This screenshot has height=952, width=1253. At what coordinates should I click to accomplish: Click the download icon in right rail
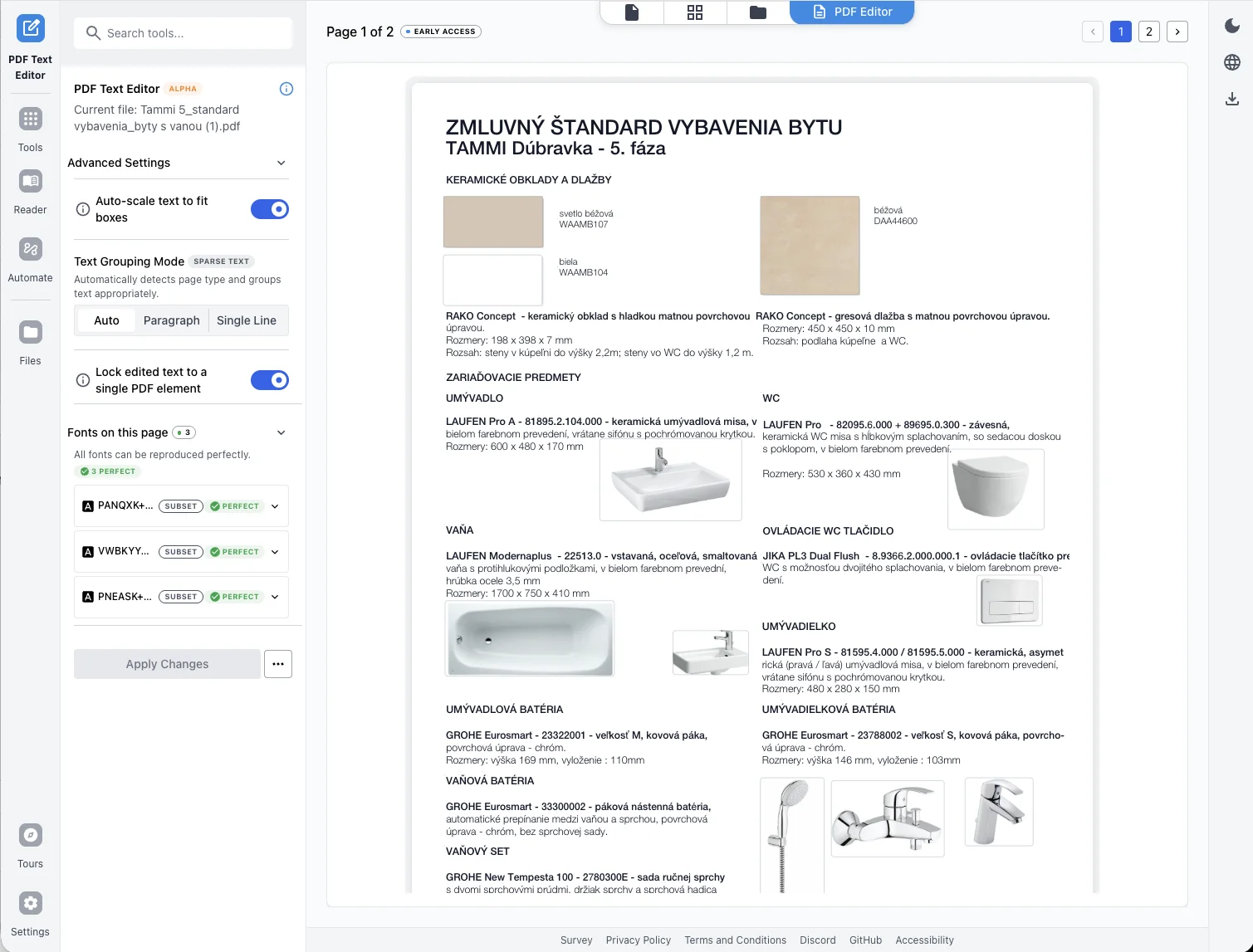tap(1232, 99)
